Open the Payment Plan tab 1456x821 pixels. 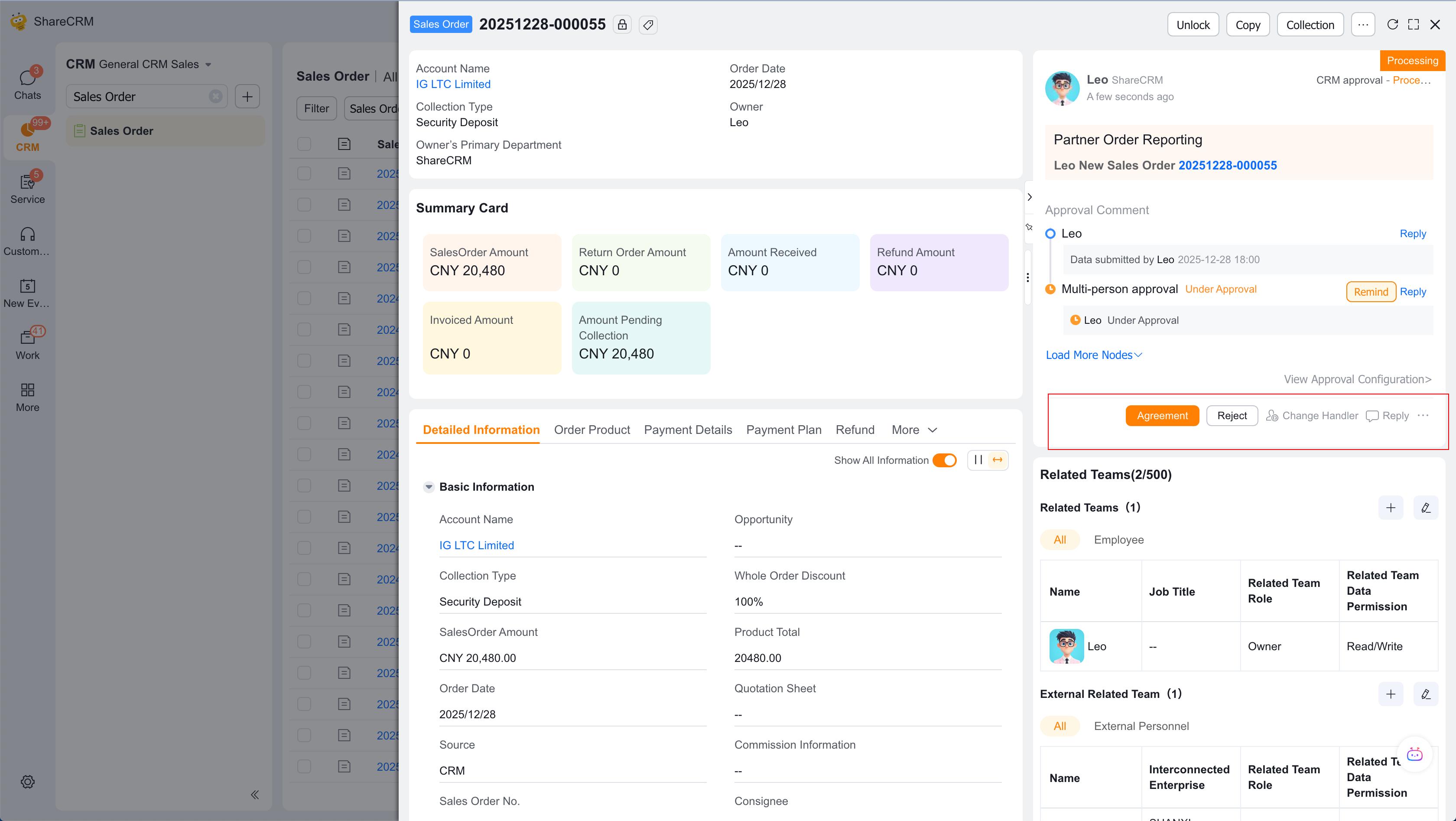[784, 430]
